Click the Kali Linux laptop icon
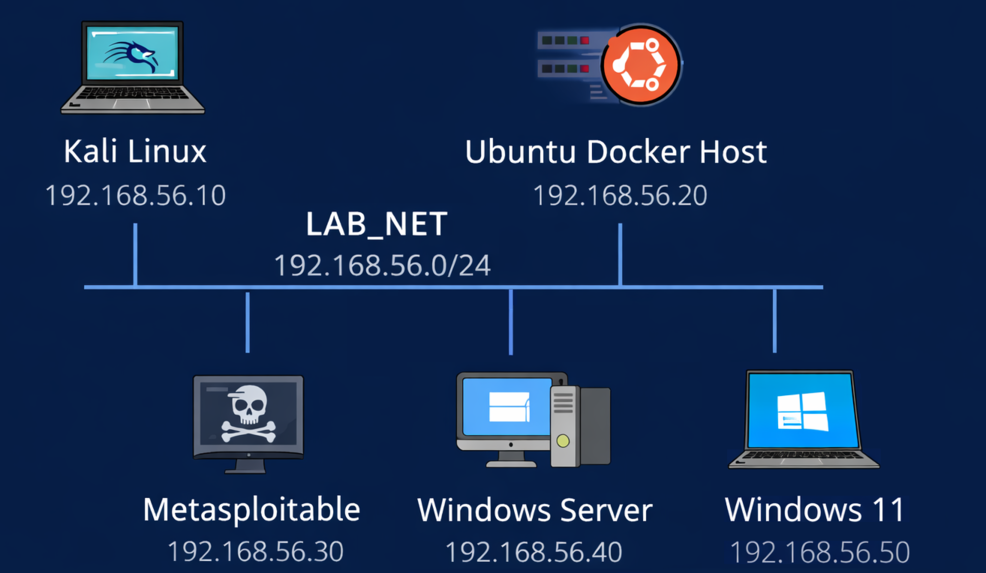 pos(133,68)
